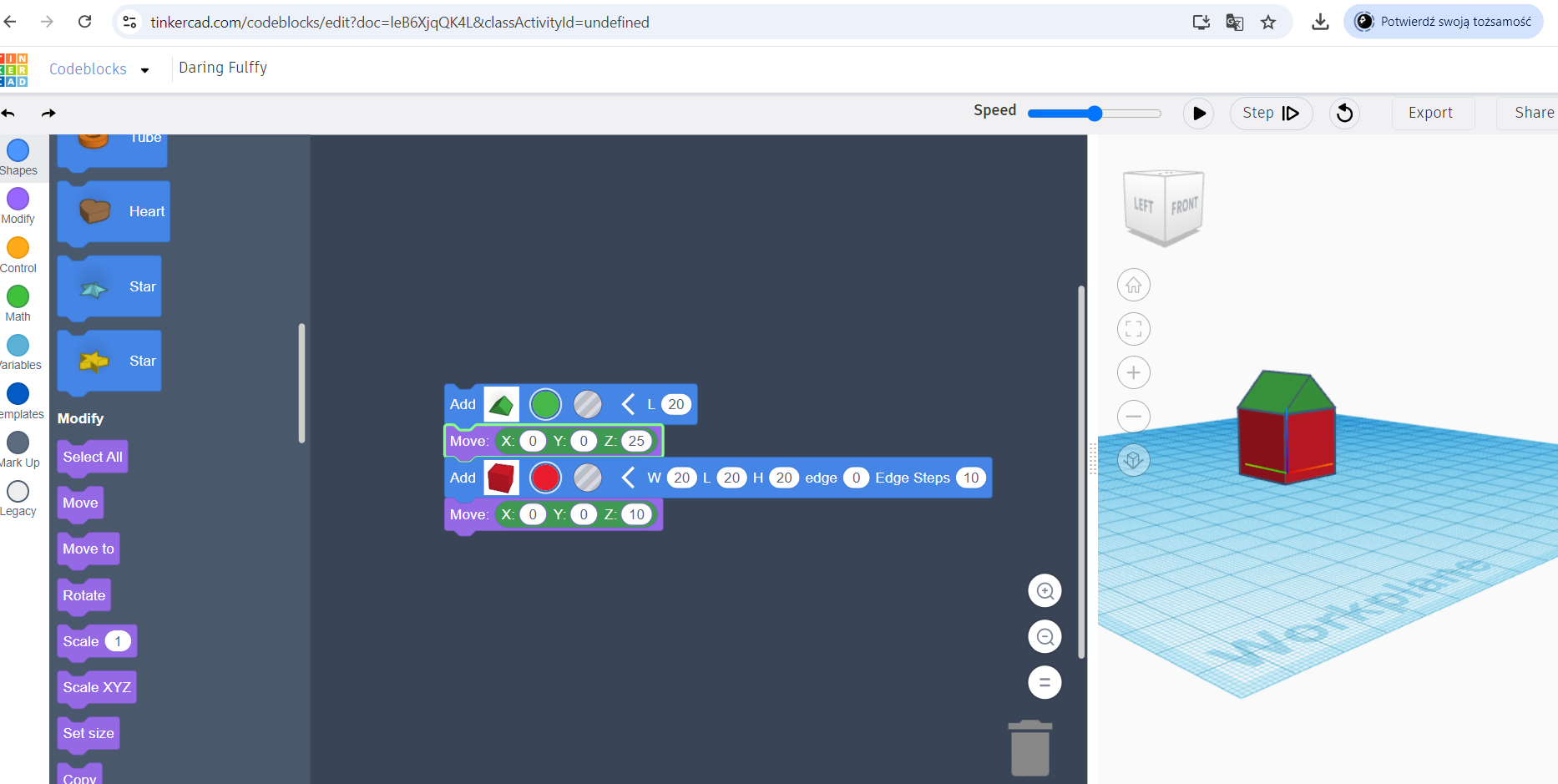This screenshot has height=784, width=1558.
Task: Run the code with Play button
Action: [x=1198, y=114]
